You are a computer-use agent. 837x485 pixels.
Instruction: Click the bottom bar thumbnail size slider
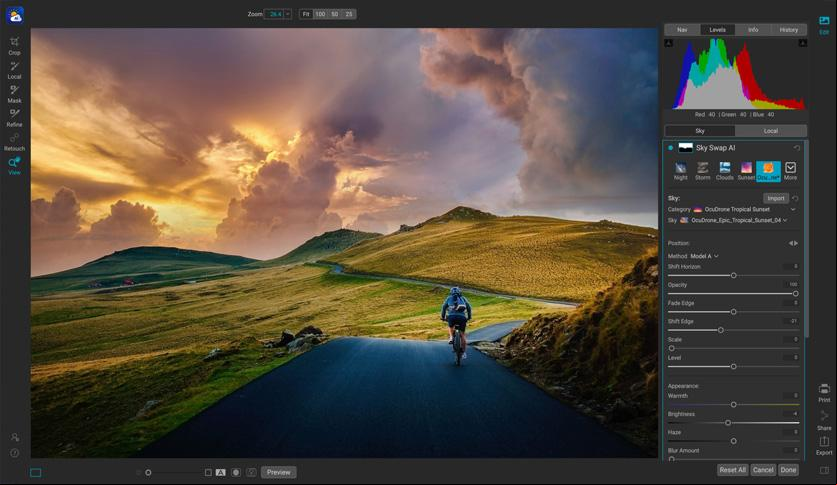pyautogui.click(x=148, y=472)
